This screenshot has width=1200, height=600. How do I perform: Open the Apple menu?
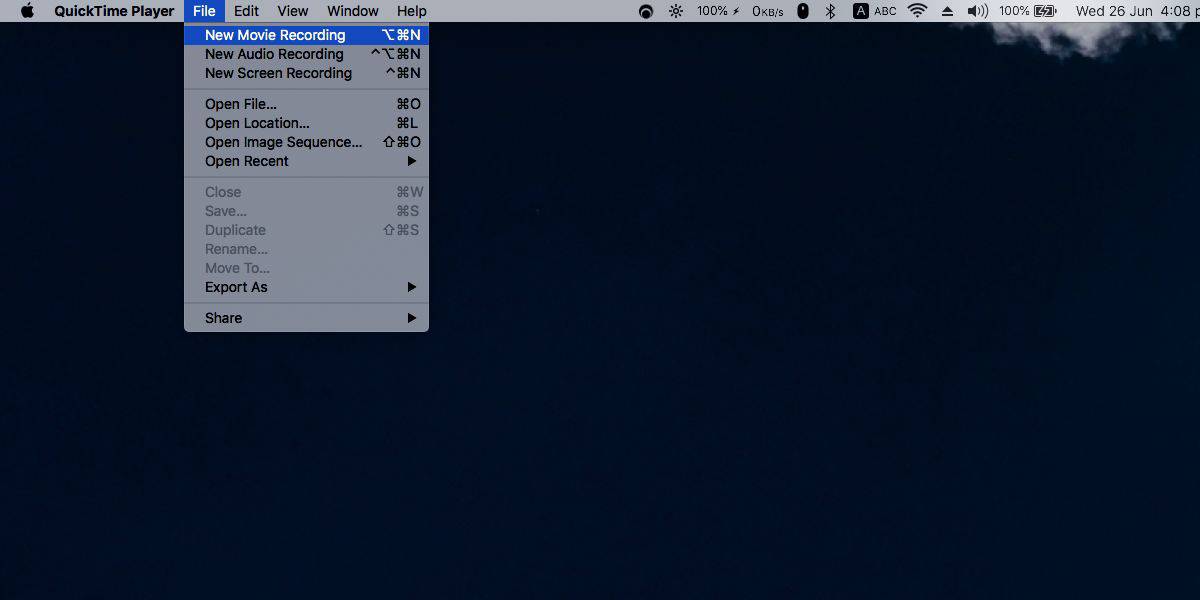pyautogui.click(x=27, y=11)
